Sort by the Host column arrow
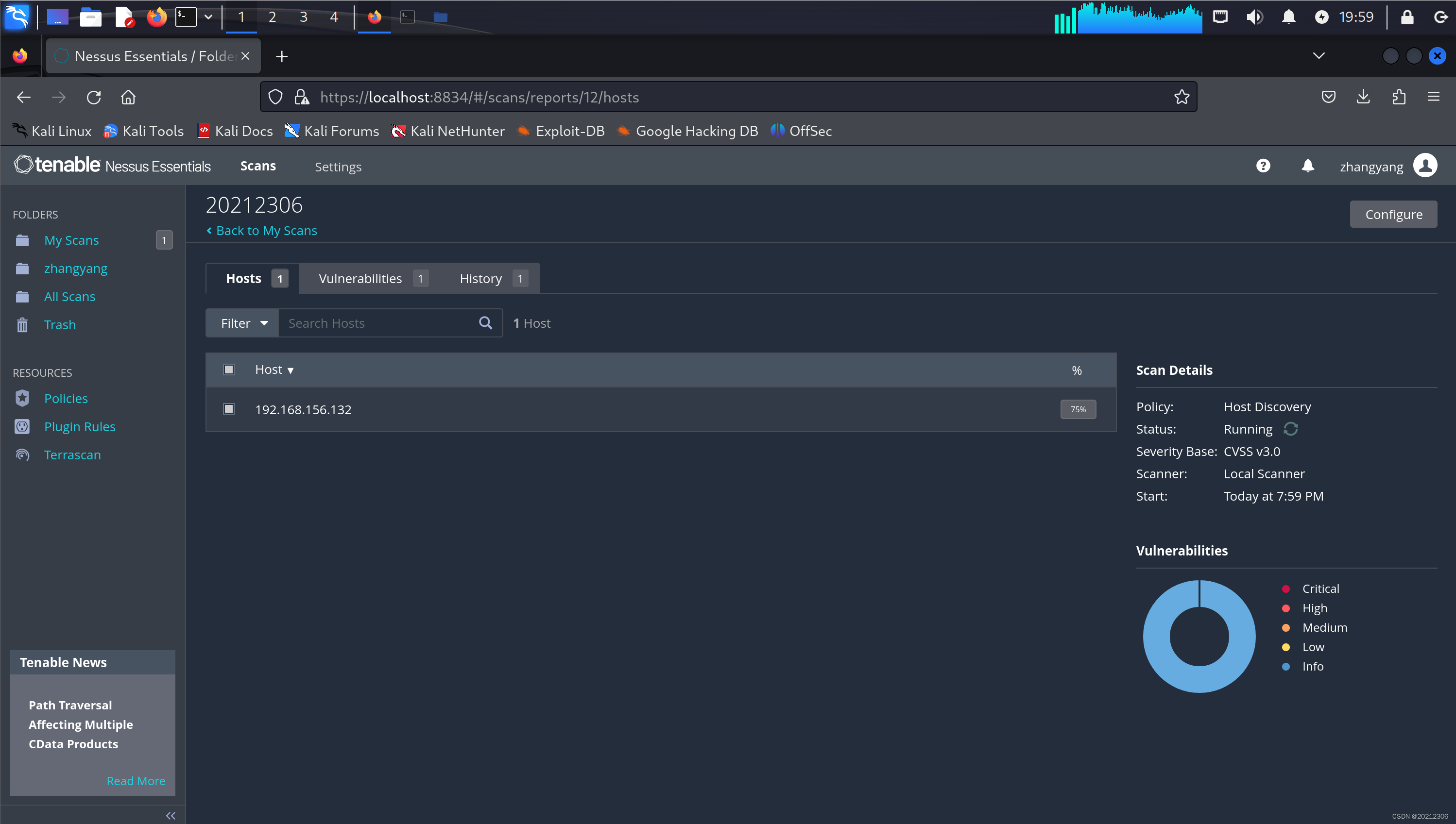The image size is (1456, 824). coord(291,370)
